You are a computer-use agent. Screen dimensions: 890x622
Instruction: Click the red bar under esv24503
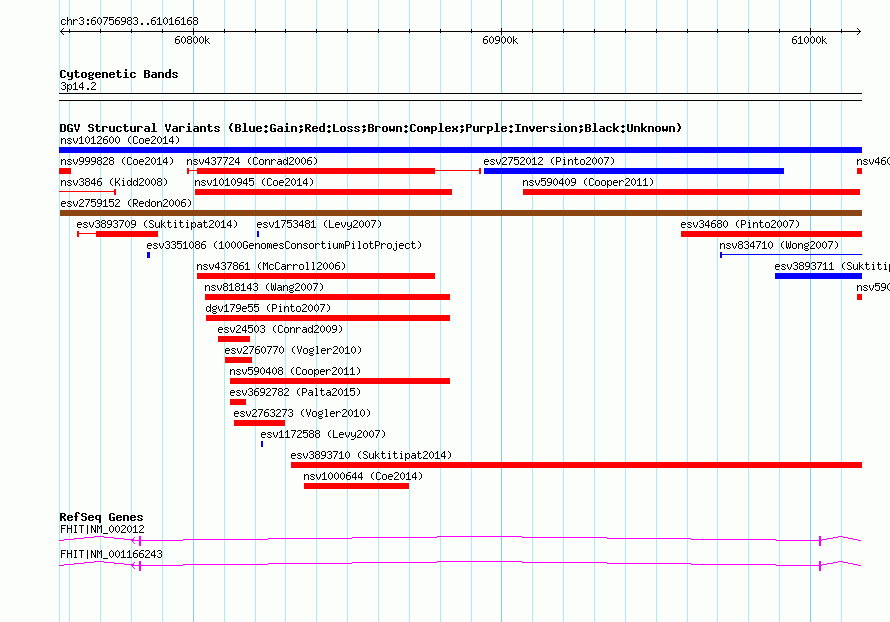(234, 339)
